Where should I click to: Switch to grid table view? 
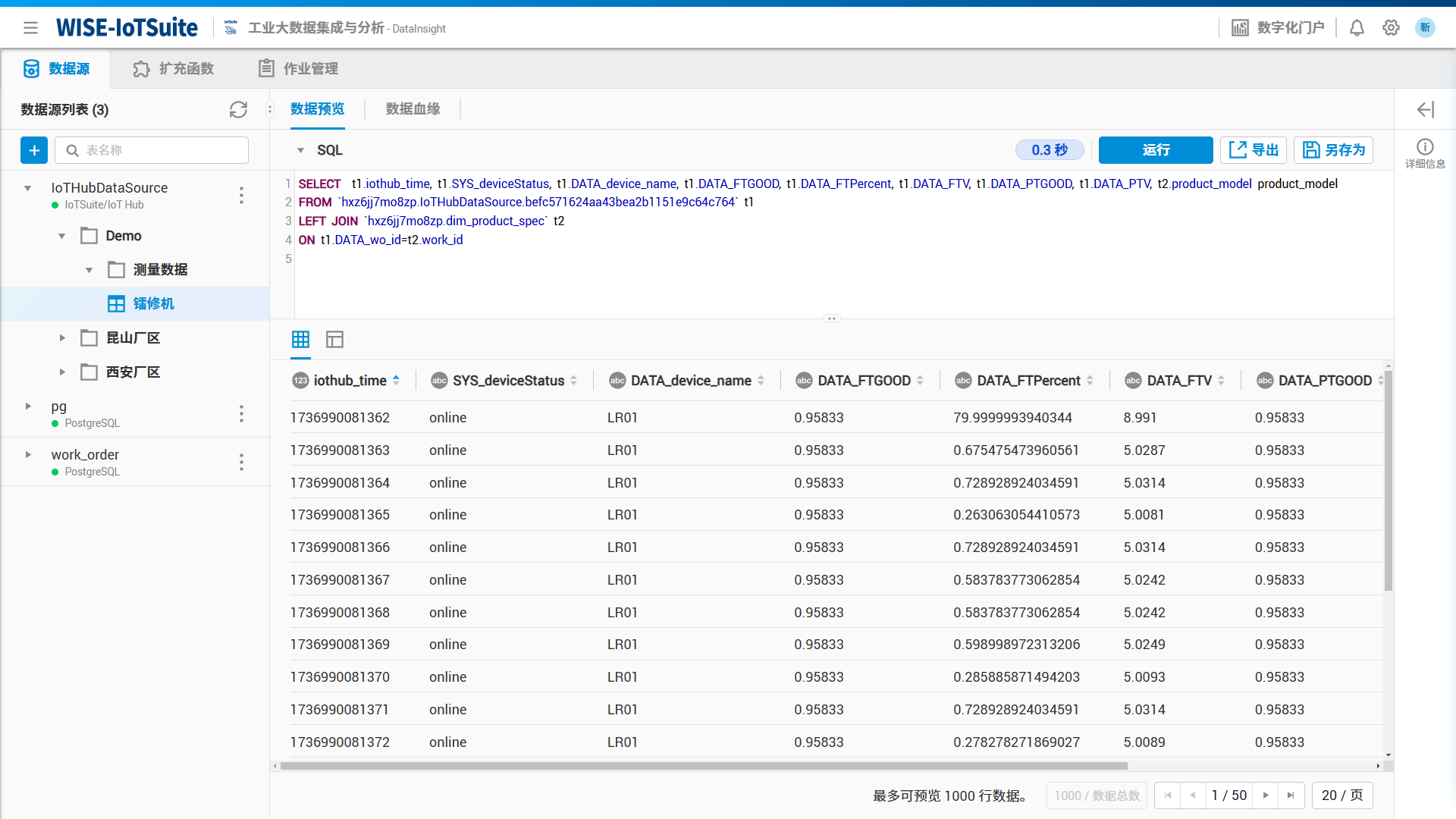[300, 339]
